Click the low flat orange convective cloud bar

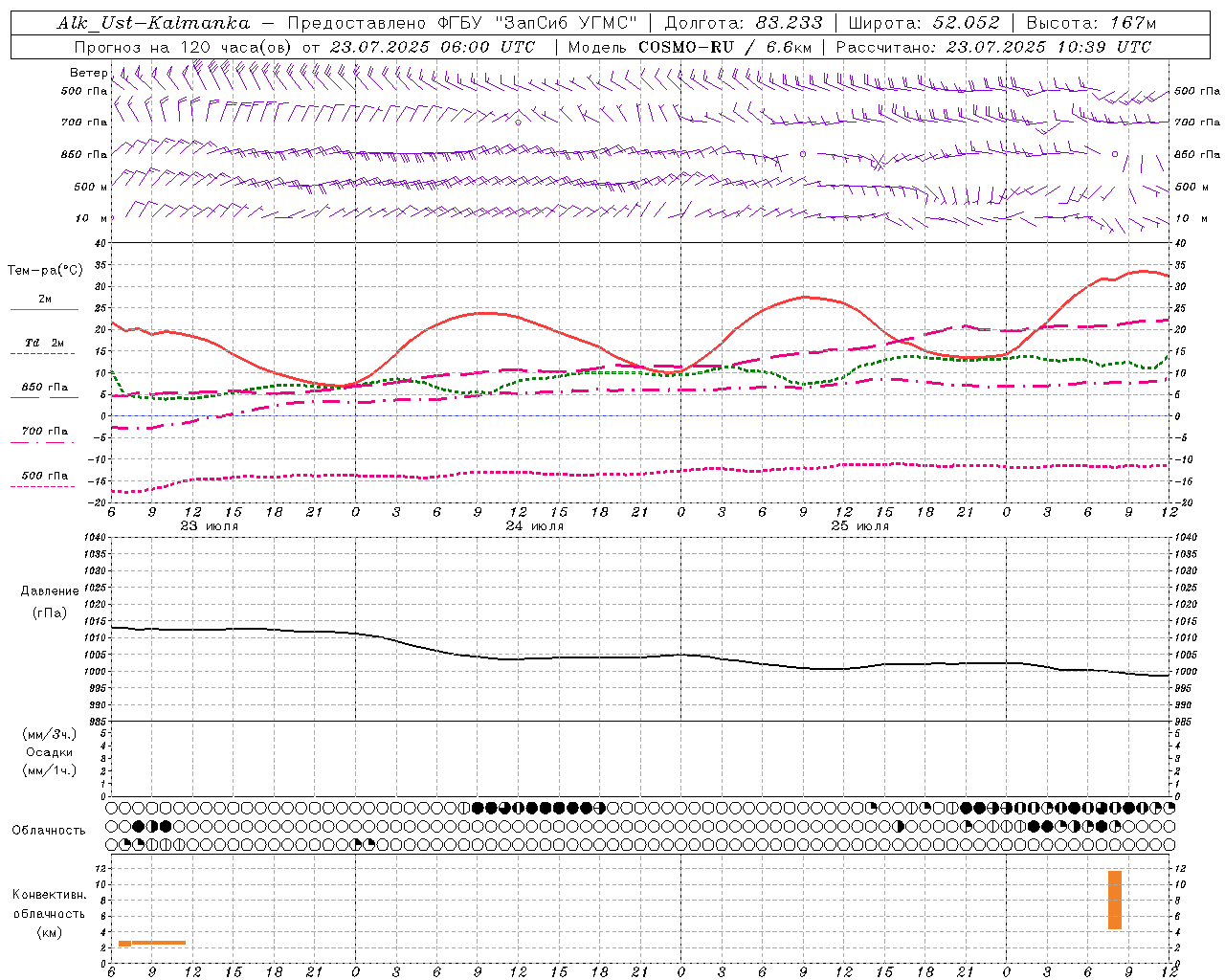click(152, 943)
